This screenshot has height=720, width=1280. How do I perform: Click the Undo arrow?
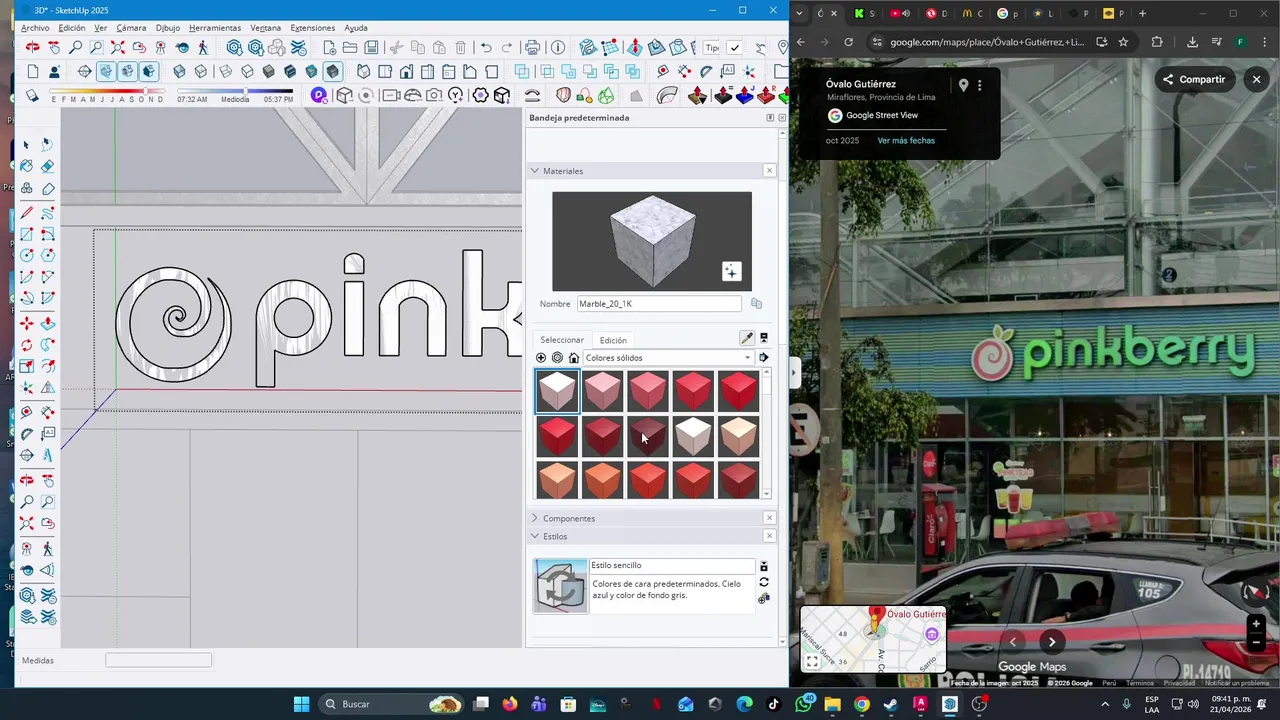pos(486,47)
